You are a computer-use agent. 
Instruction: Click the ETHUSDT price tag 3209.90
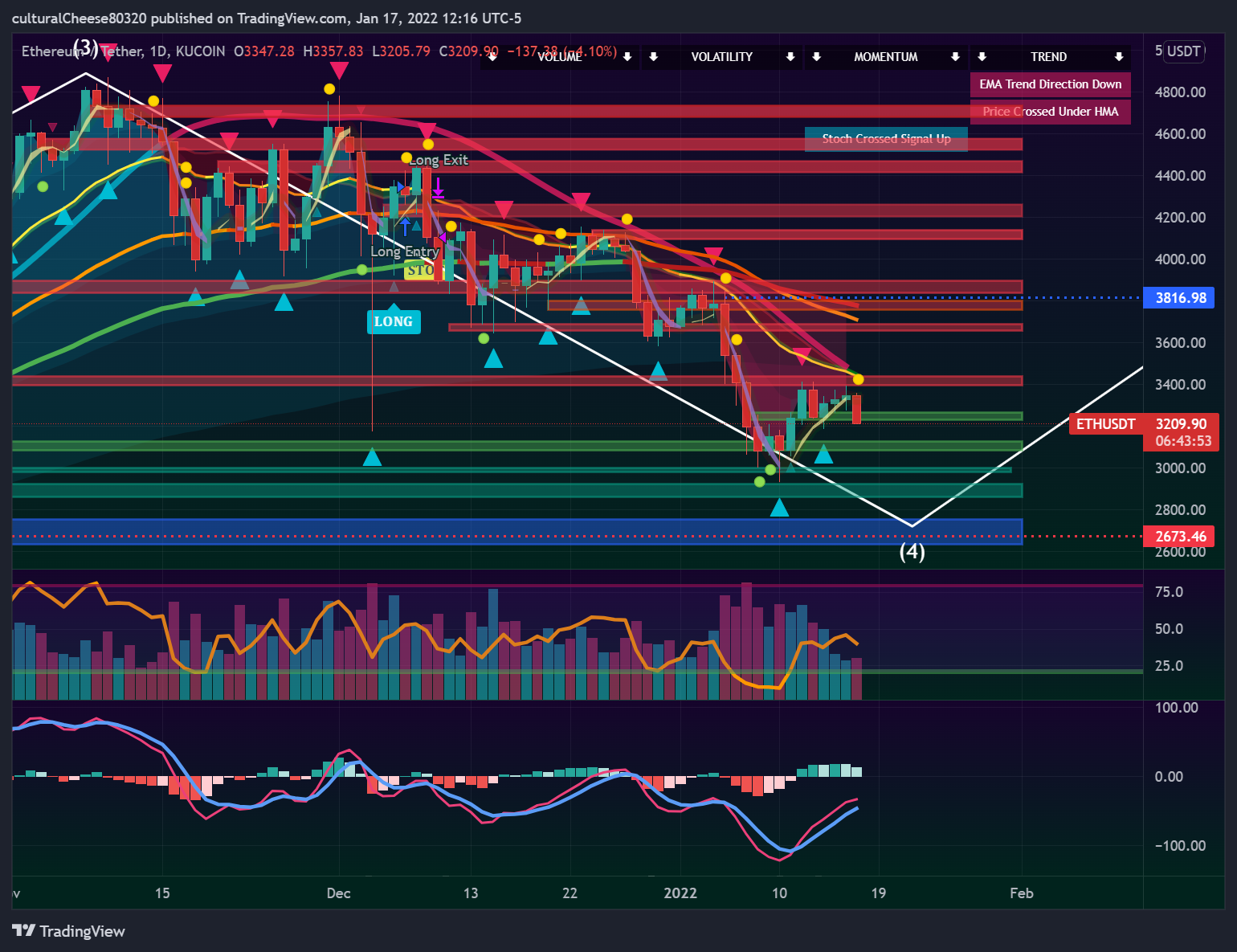[1144, 424]
